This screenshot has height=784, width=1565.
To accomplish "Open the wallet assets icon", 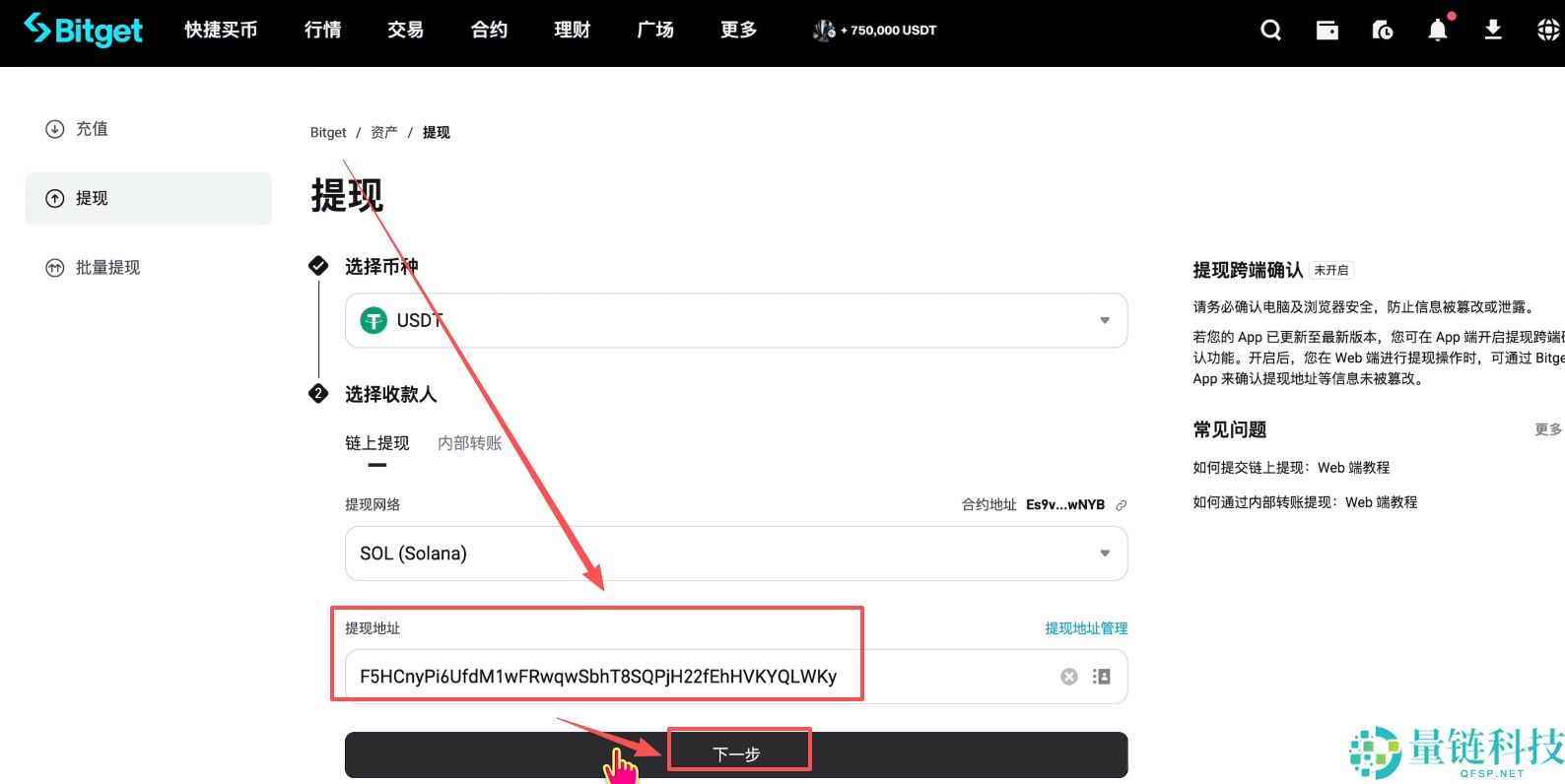I will click(1327, 31).
